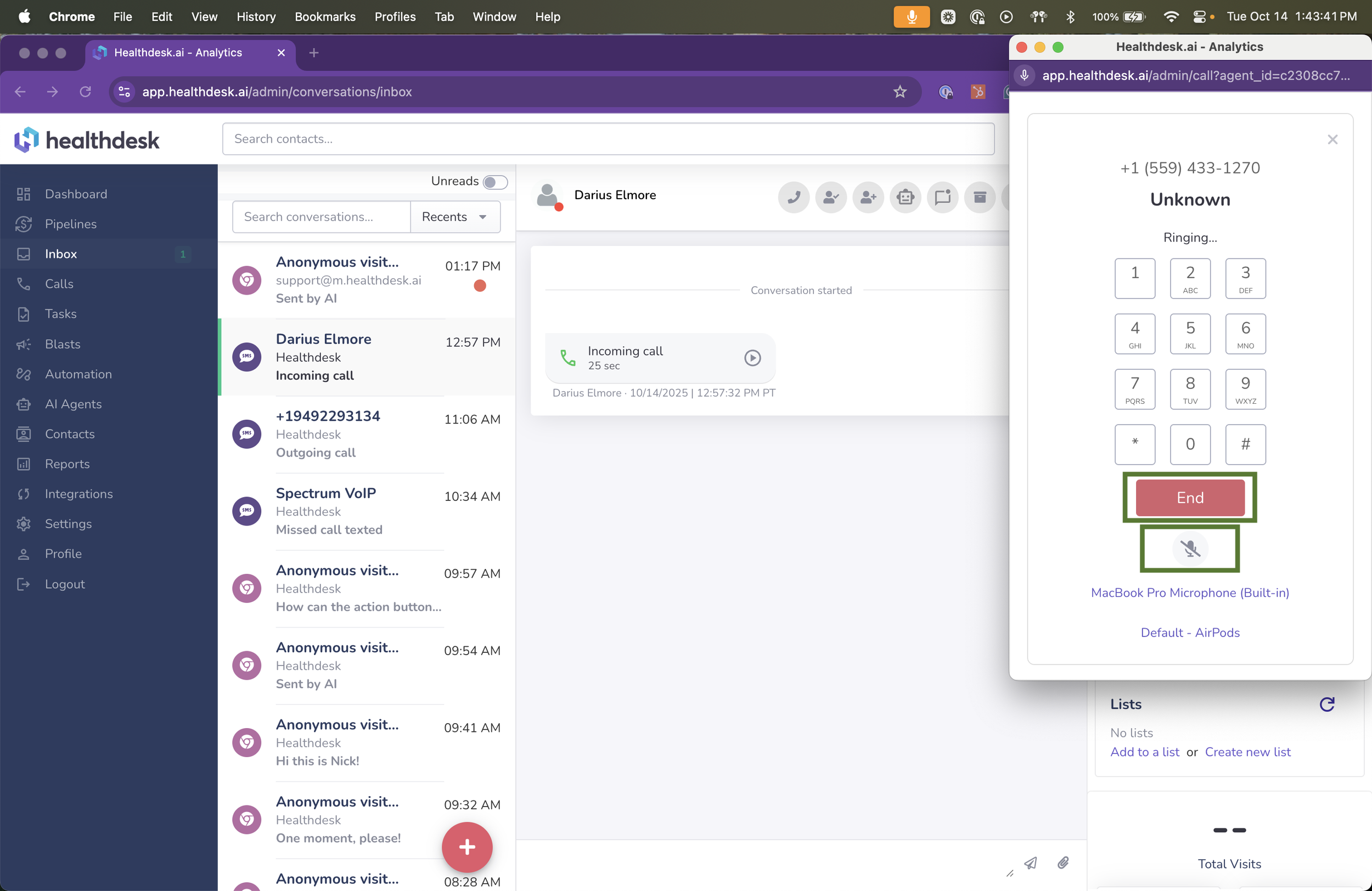
Task: Open the Recents filter dropdown
Action: point(455,217)
